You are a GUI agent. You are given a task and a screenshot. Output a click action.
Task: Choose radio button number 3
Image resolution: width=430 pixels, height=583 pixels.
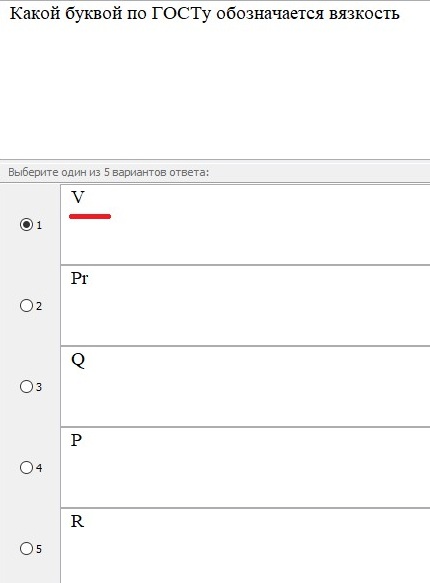click(x=26, y=387)
